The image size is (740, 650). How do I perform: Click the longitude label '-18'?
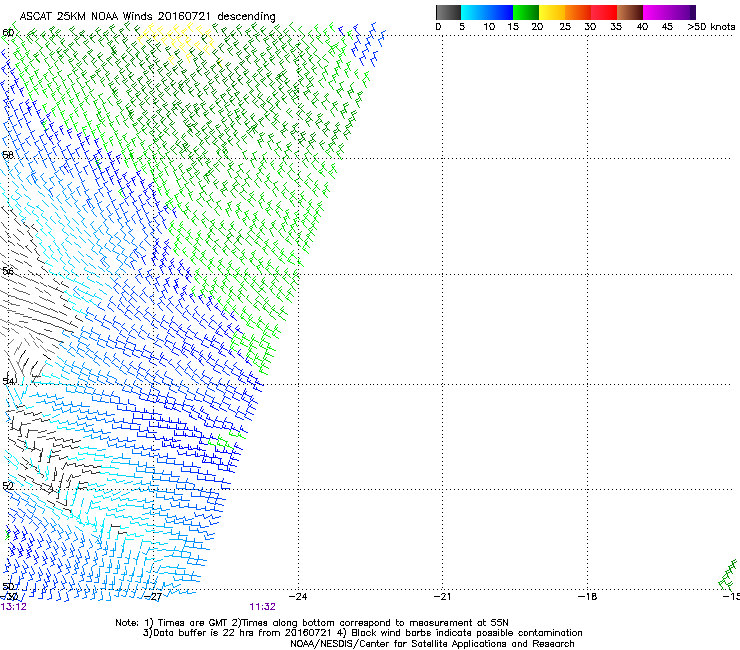(x=588, y=597)
